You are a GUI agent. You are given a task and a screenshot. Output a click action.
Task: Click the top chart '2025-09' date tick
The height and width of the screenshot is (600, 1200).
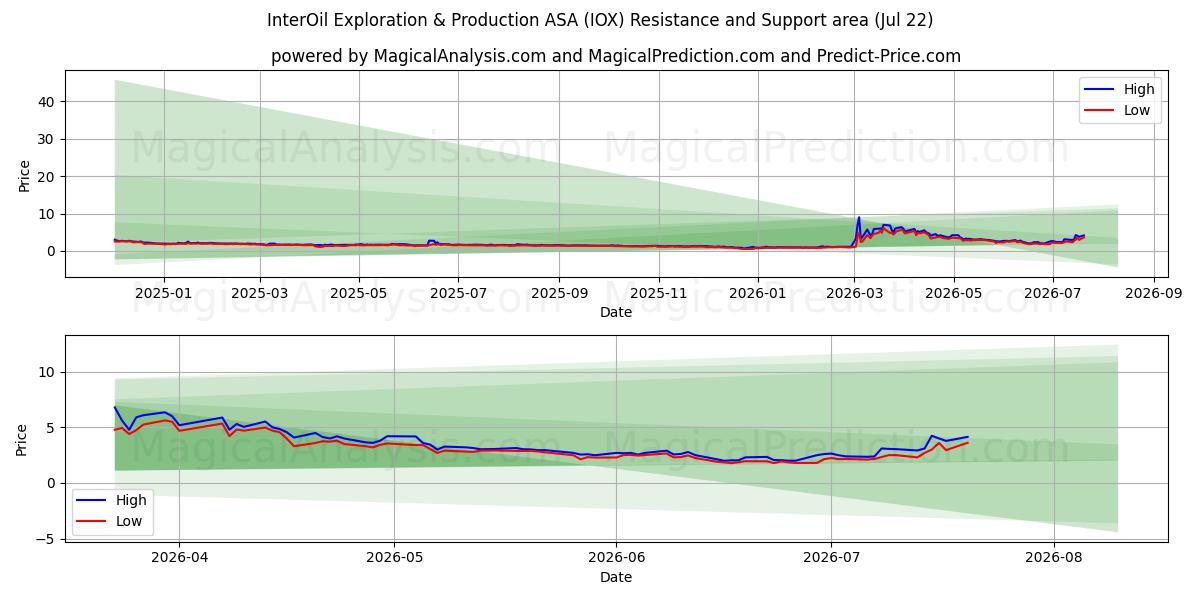(559, 294)
